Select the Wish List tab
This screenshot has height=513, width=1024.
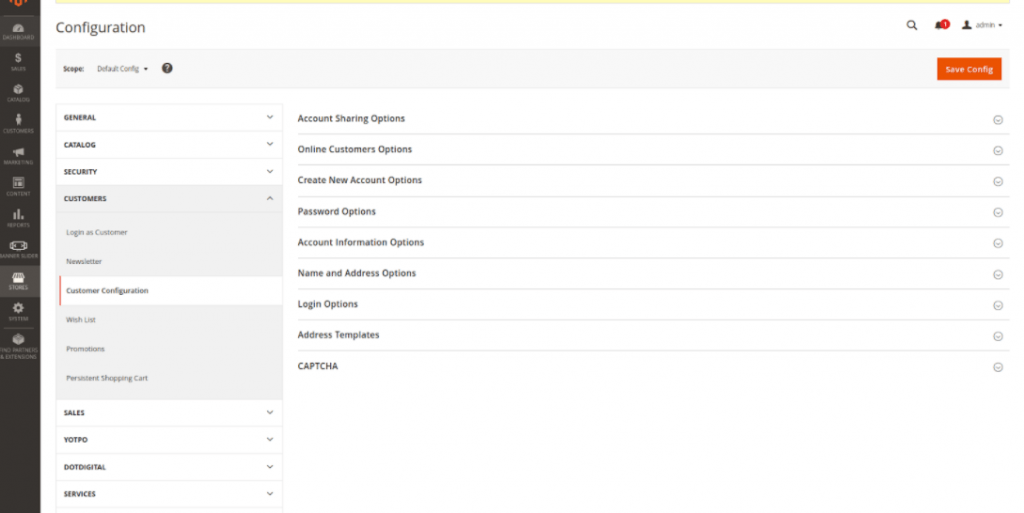pyautogui.click(x=81, y=320)
